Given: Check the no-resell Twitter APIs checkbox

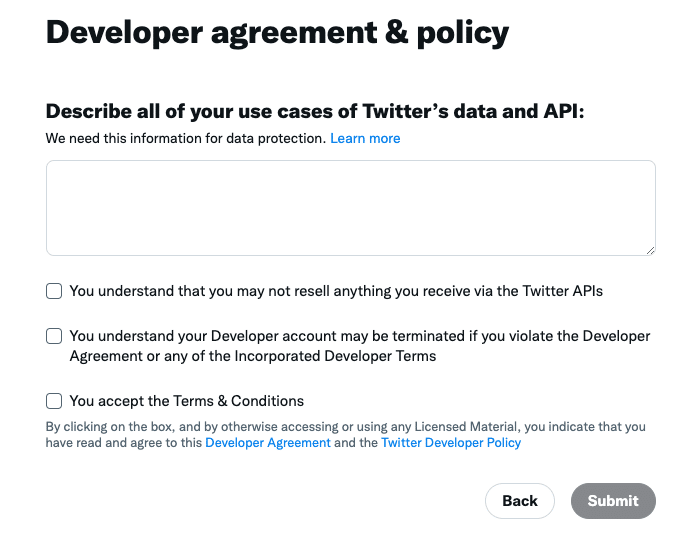Looking at the screenshot, I should coord(54,291).
